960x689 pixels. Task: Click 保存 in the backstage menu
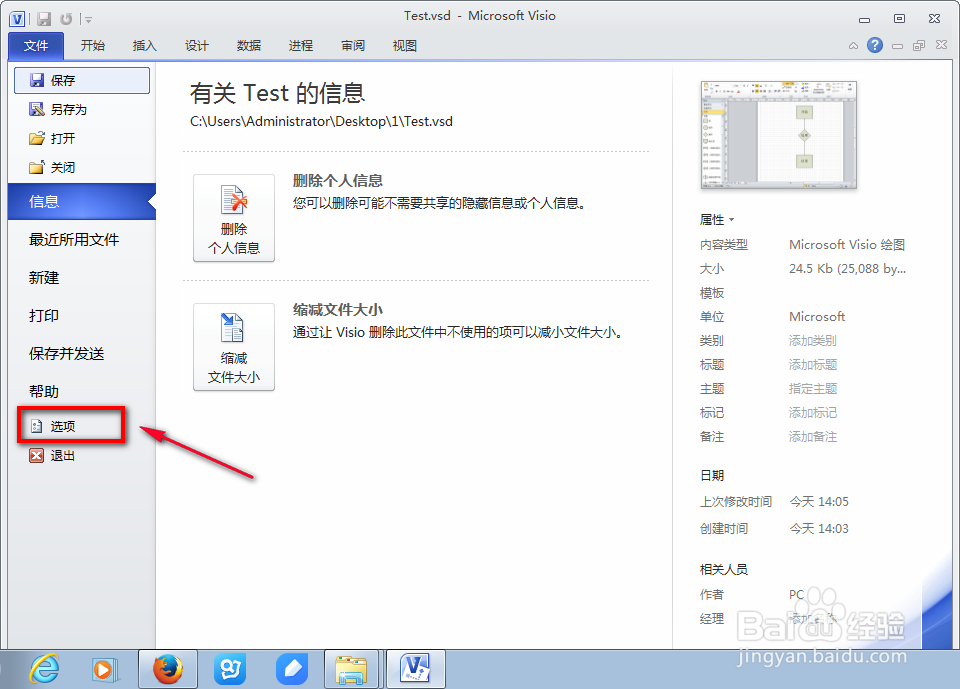(x=82, y=80)
